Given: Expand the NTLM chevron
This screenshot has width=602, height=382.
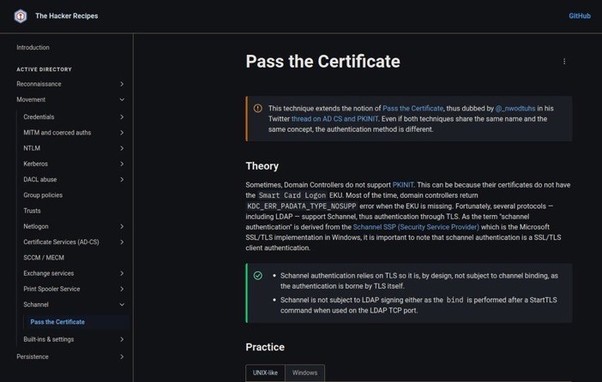Looking at the screenshot, I should pos(122,148).
